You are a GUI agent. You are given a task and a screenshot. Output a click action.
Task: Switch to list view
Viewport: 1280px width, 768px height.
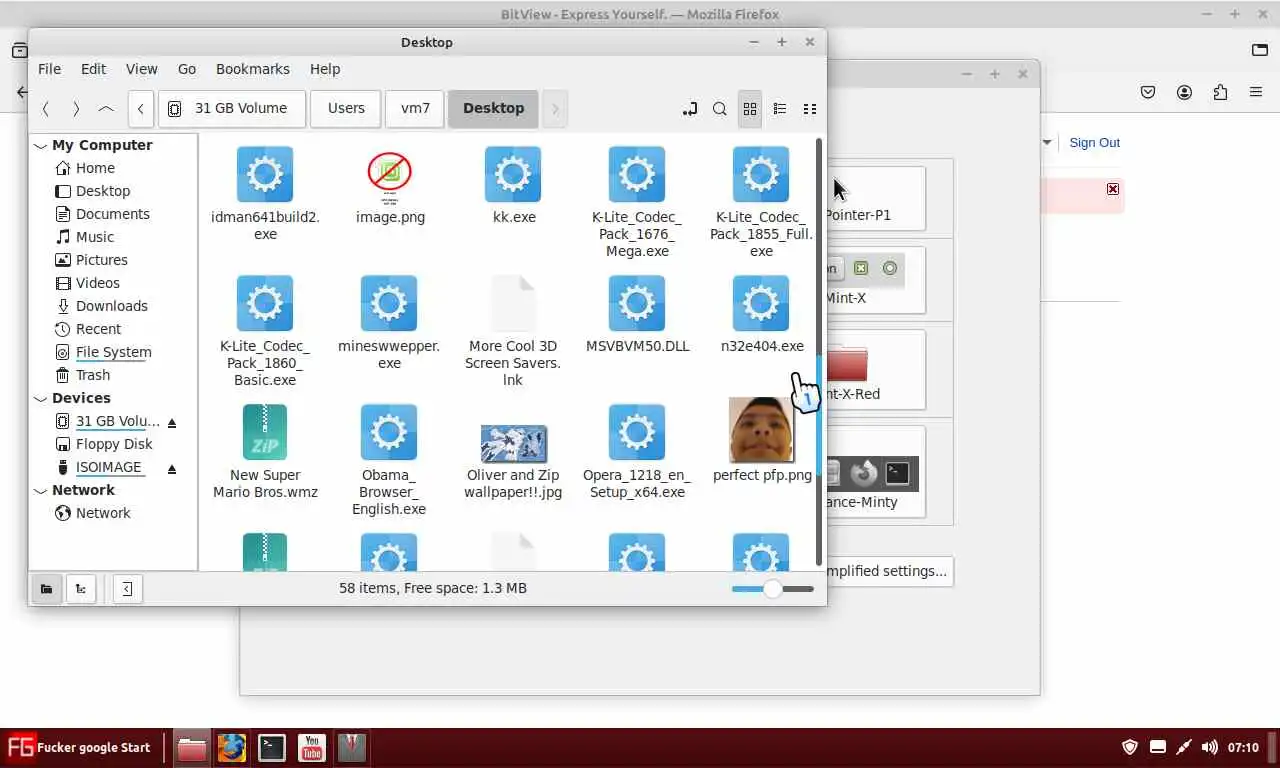(x=780, y=109)
